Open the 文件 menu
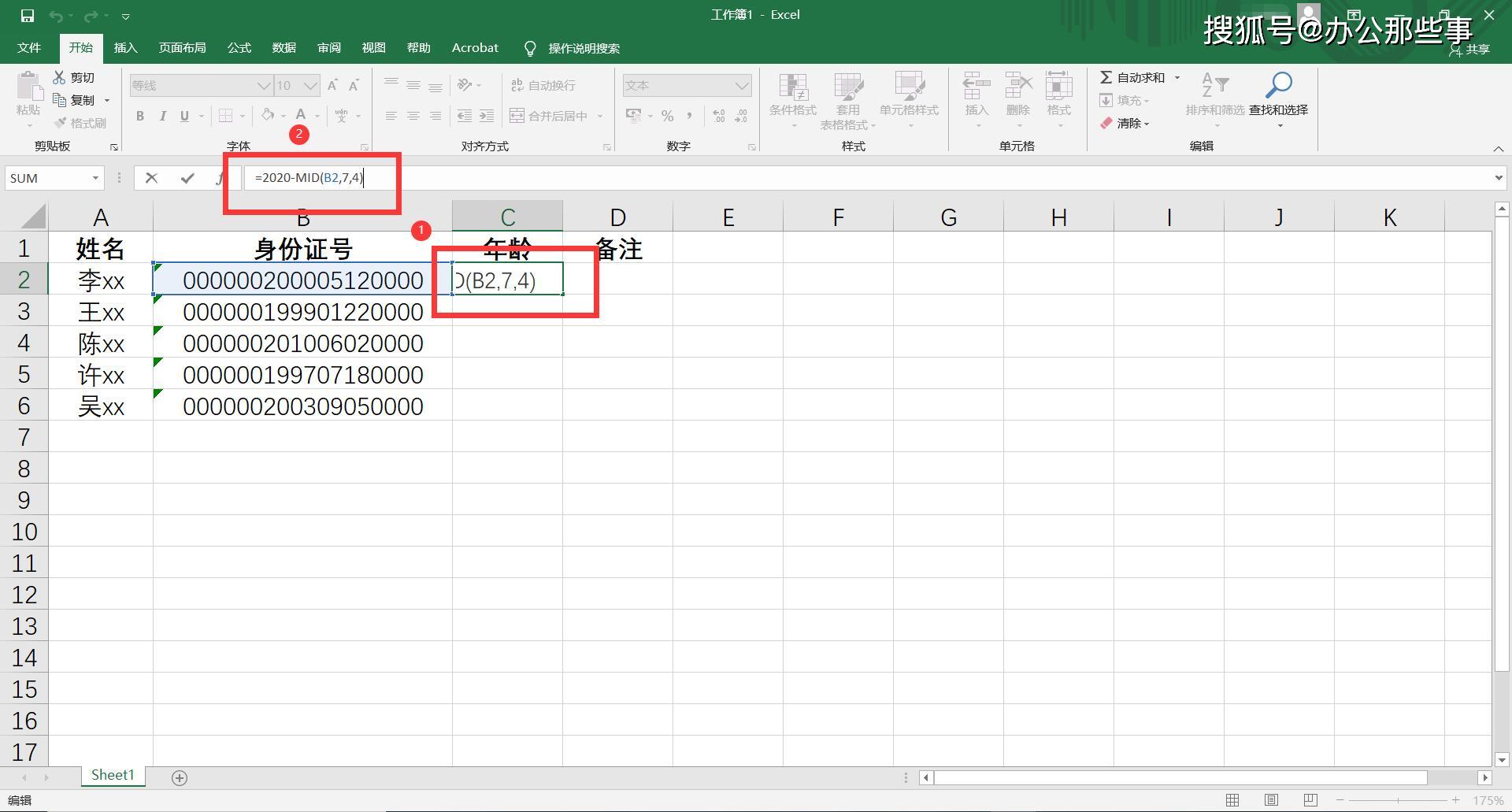The width and height of the screenshot is (1512, 812). [29, 48]
